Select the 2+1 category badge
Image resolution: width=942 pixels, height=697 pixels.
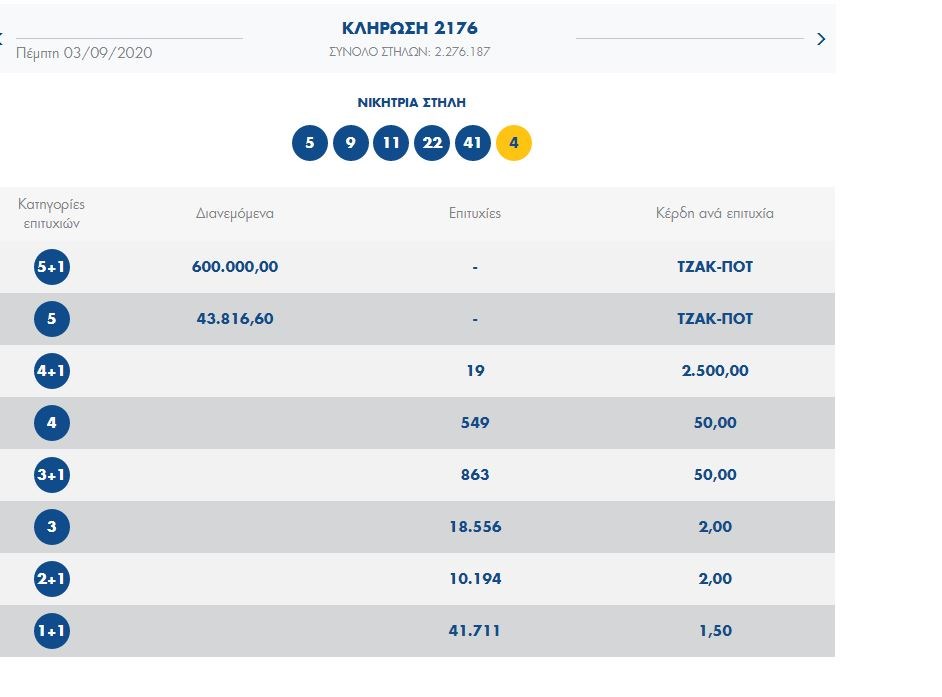point(52,579)
